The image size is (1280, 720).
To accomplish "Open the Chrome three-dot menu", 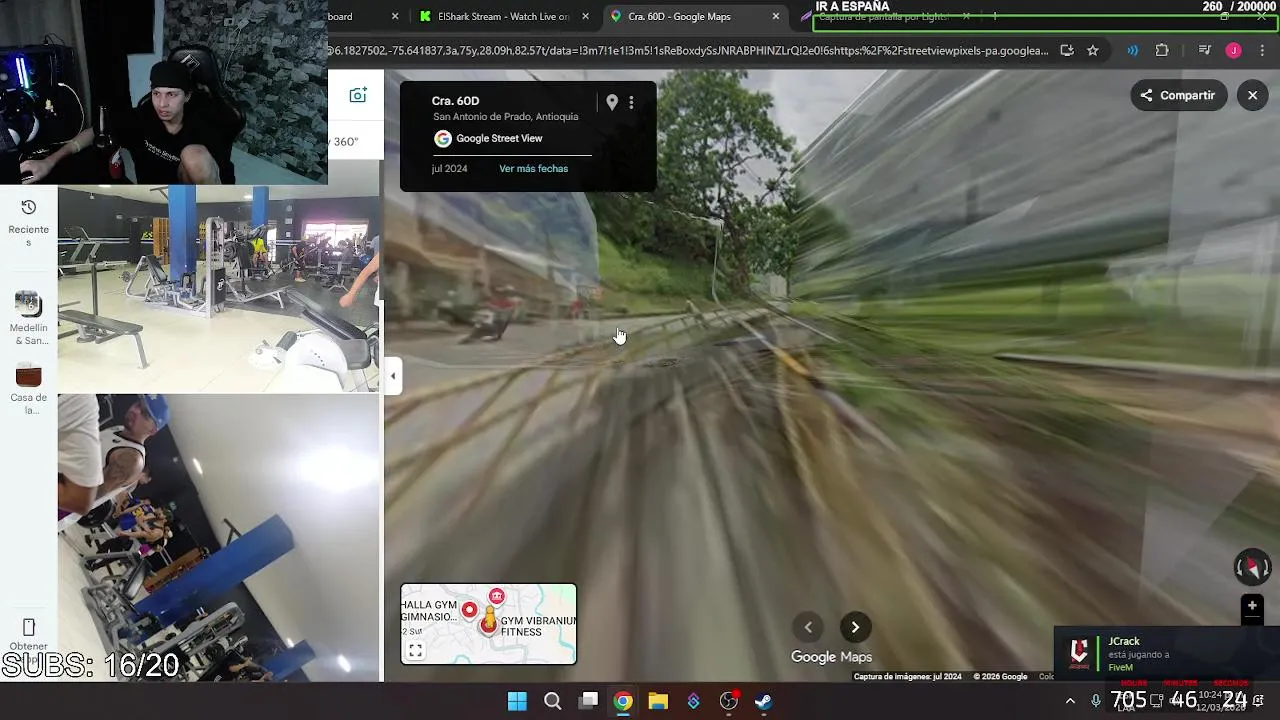I will tap(1262, 51).
